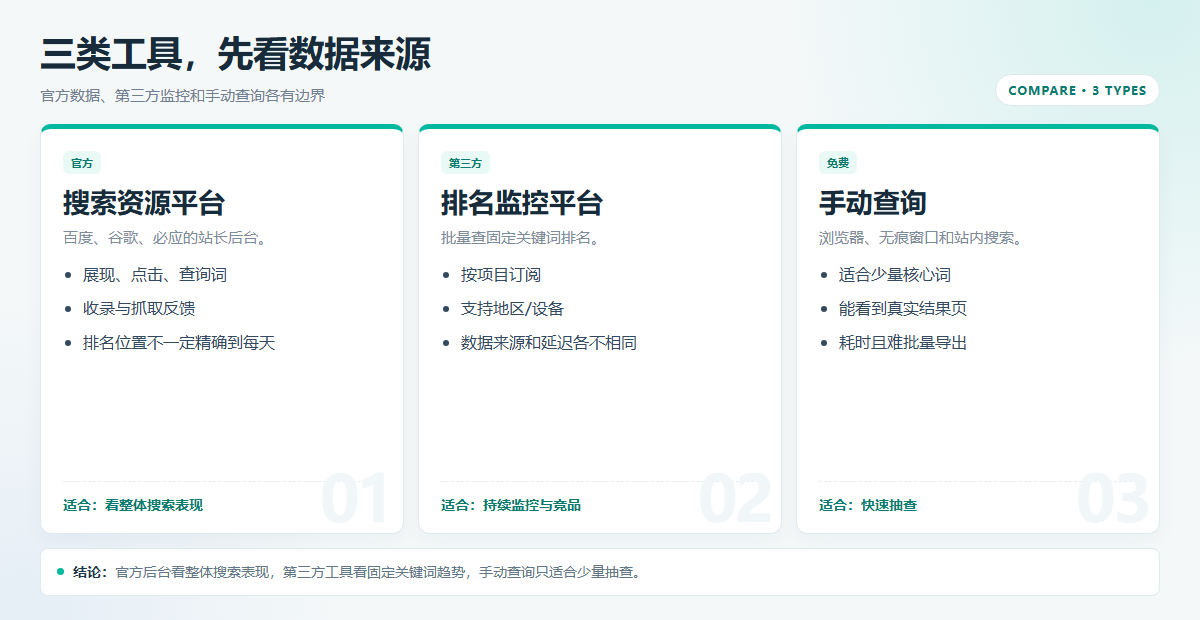Click footer 适合：快速抽查
Viewport: 1200px width, 620px height.
868,505
